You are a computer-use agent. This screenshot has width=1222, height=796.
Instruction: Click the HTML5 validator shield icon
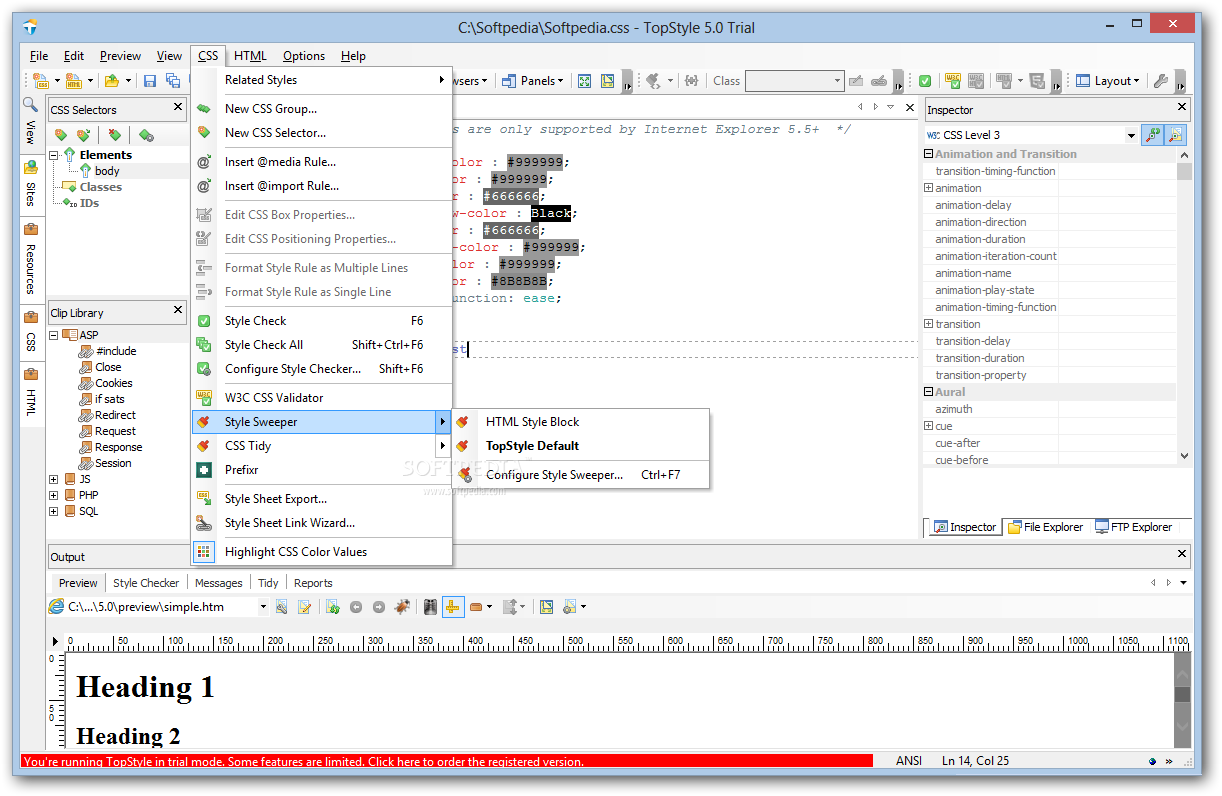click(x=1037, y=81)
